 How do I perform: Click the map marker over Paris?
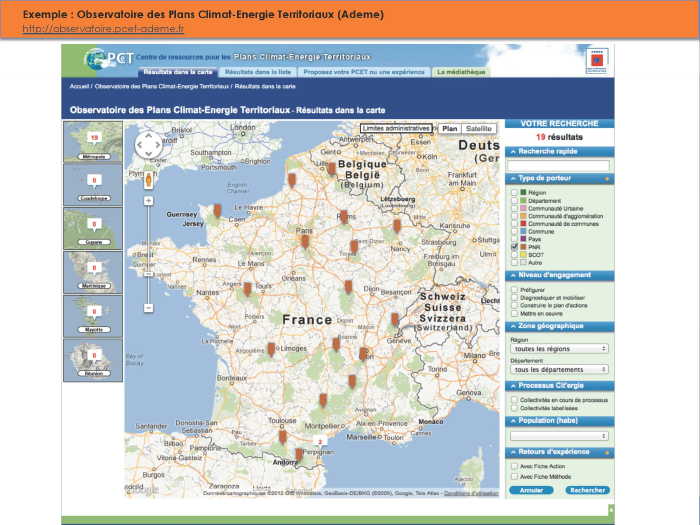[x=305, y=242]
